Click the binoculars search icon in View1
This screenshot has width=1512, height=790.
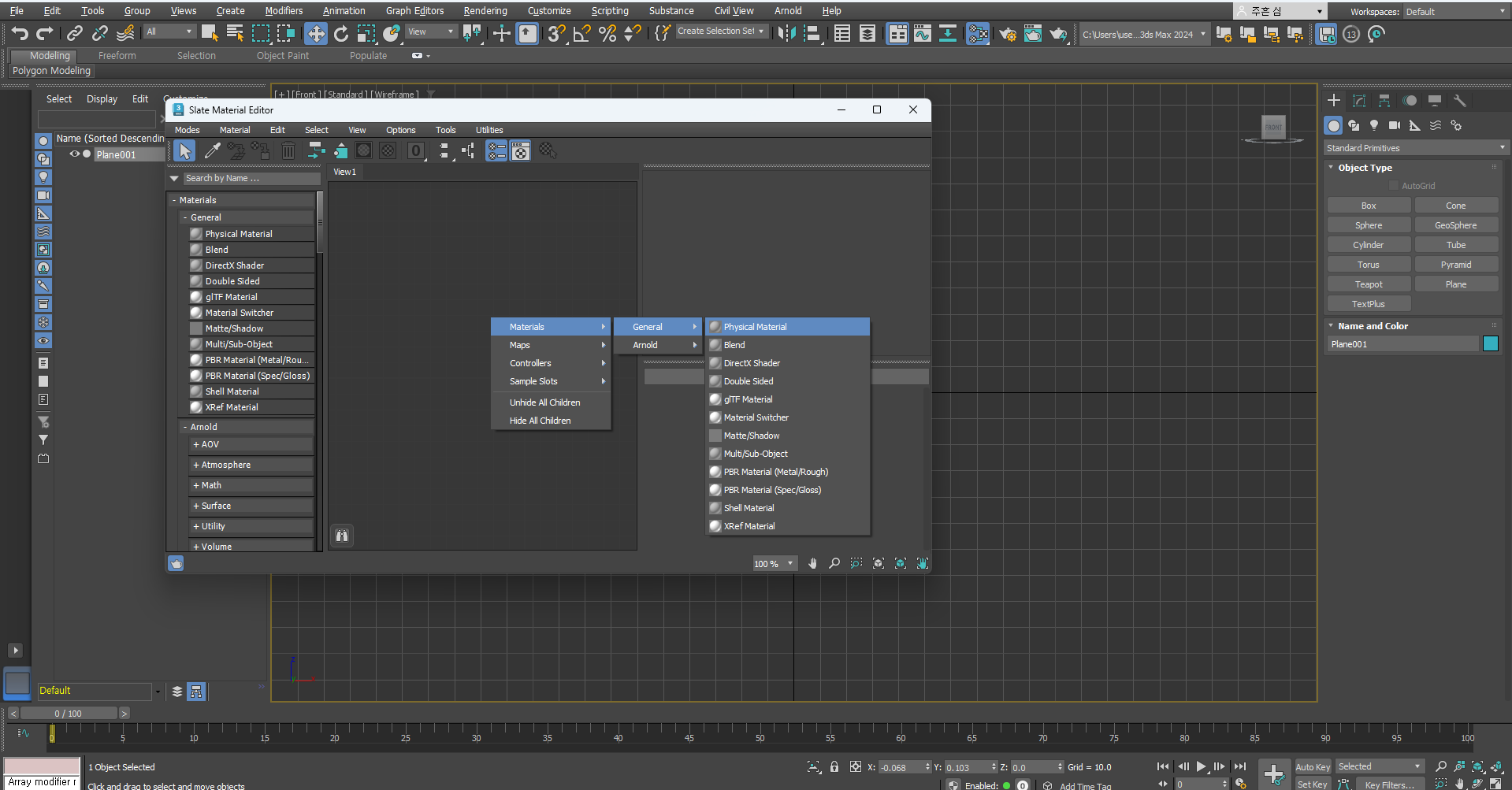(x=342, y=536)
